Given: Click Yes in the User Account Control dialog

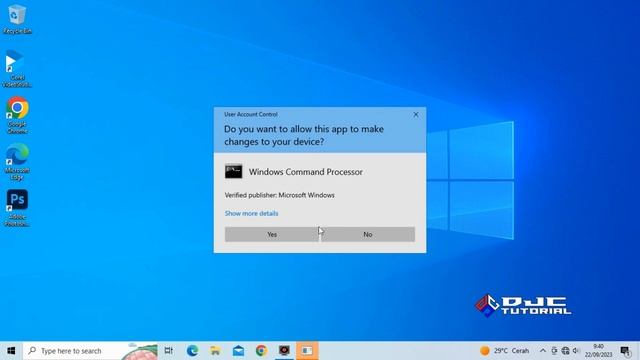Looking at the screenshot, I should click(272, 234).
